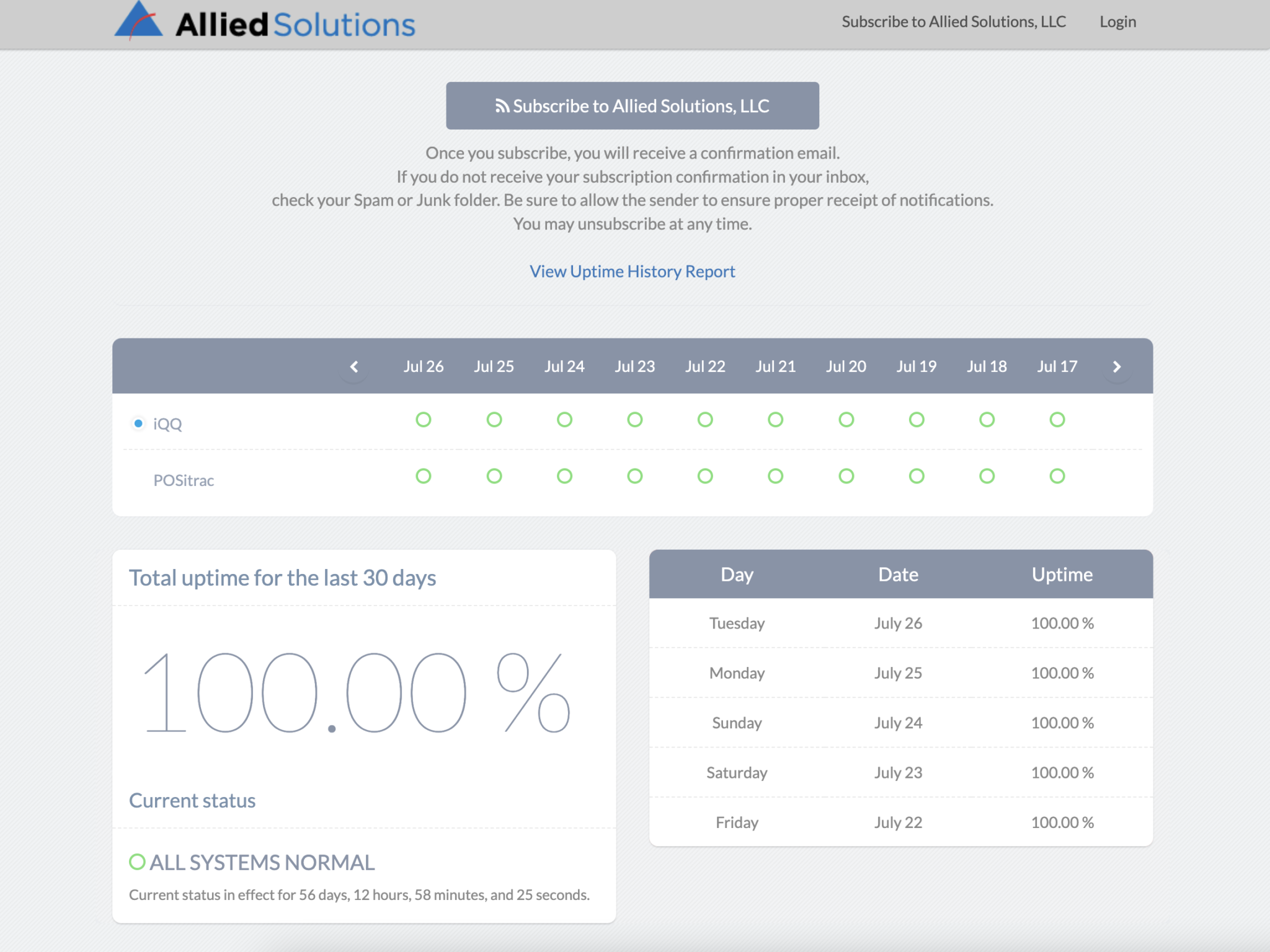Go to newer dates with left chevron
This screenshot has height=952, width=1270.
tap(354, 366)
